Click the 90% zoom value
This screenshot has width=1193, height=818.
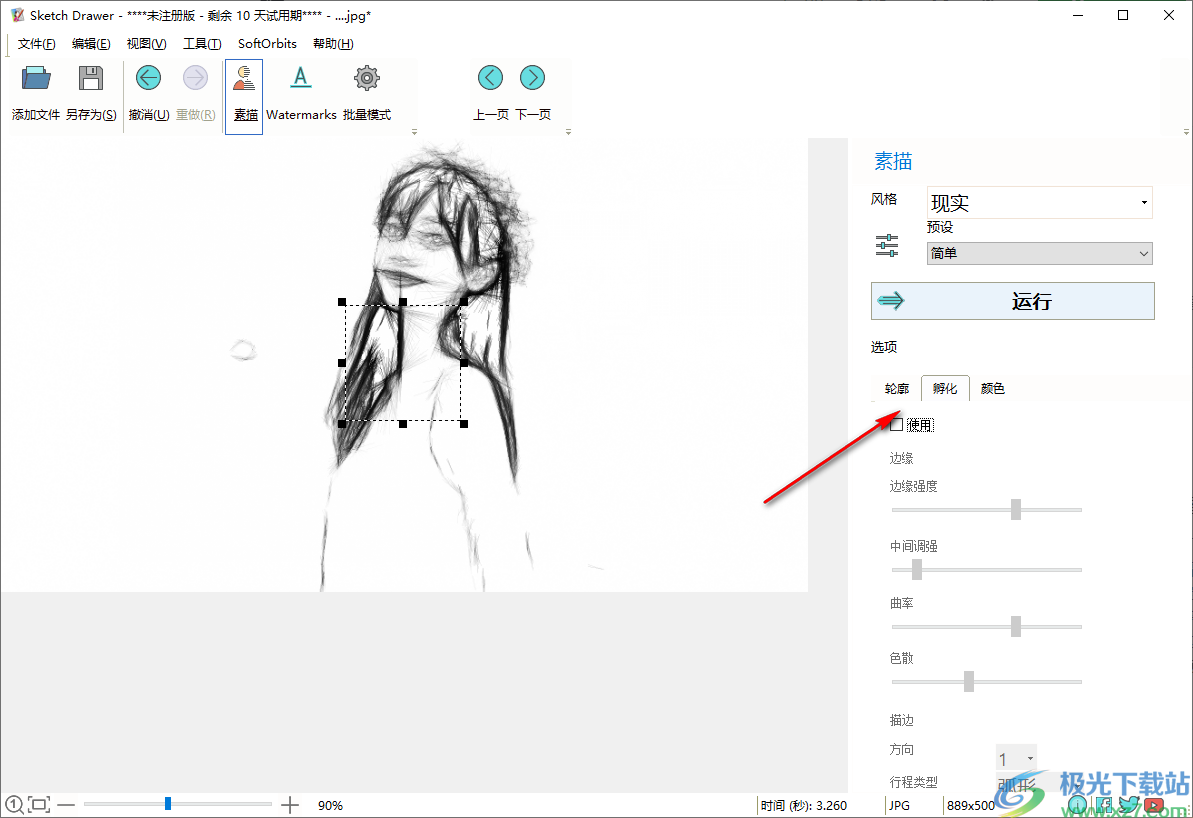point(330,805)
